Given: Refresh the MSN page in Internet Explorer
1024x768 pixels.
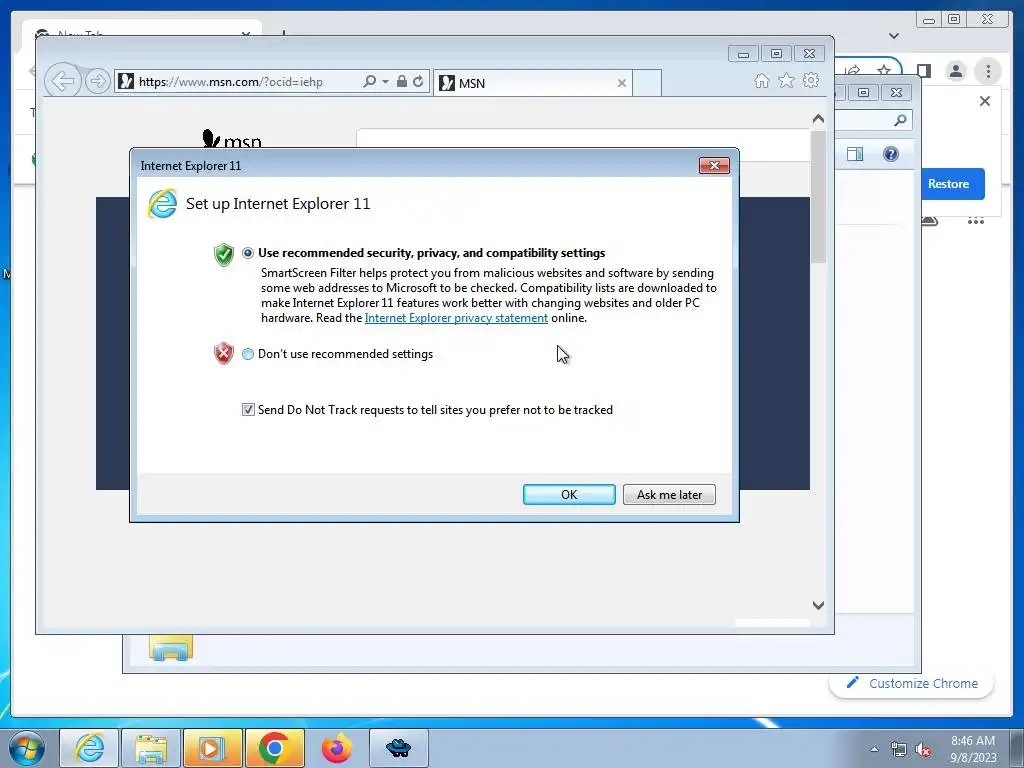Looking at the screenshot, I should (x=418, y=82).
